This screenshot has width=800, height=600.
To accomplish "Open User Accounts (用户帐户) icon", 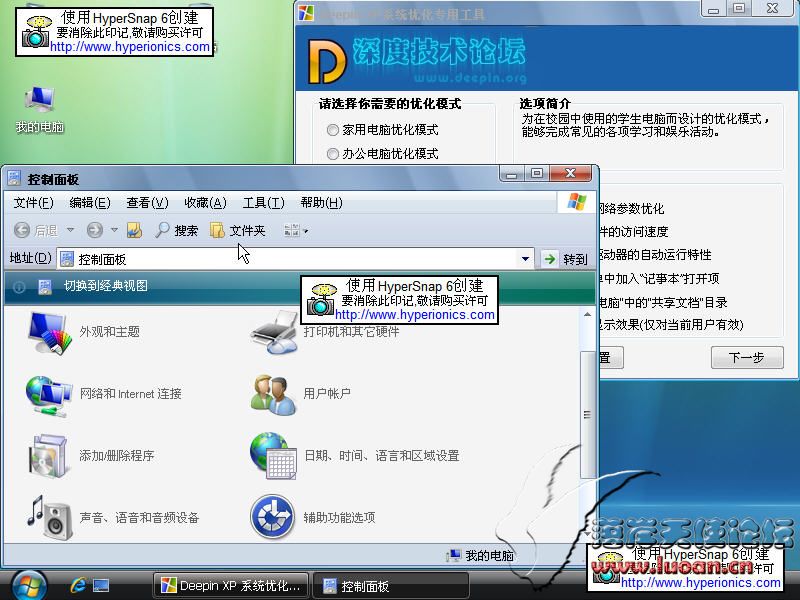I will [273, 395].
